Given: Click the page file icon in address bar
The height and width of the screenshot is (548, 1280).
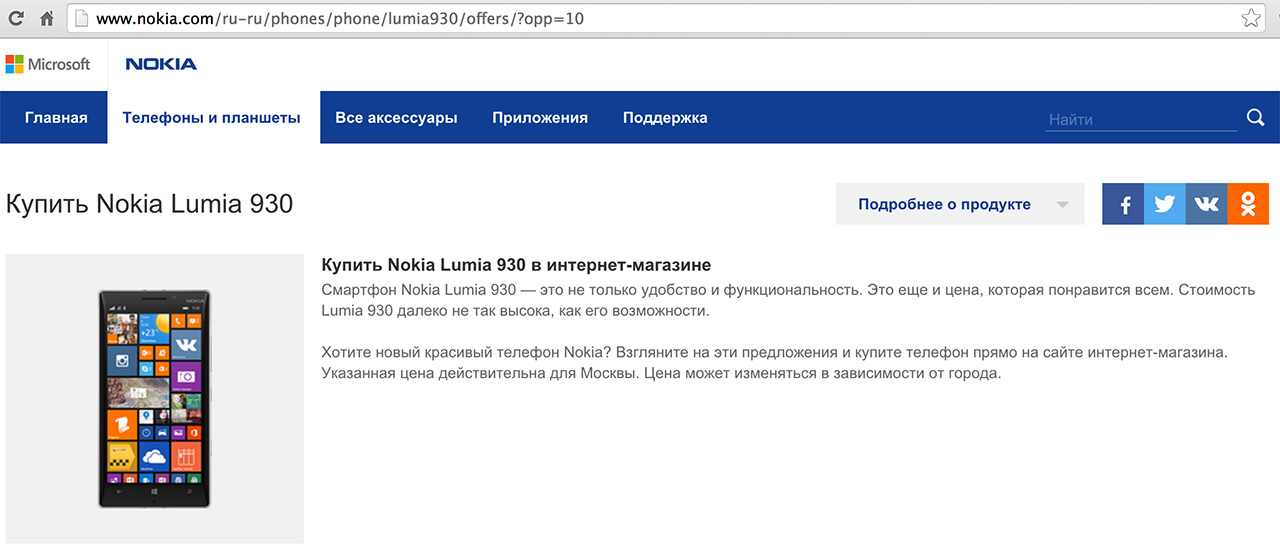Looking at the screenshot, I should [x=82, y=18].
